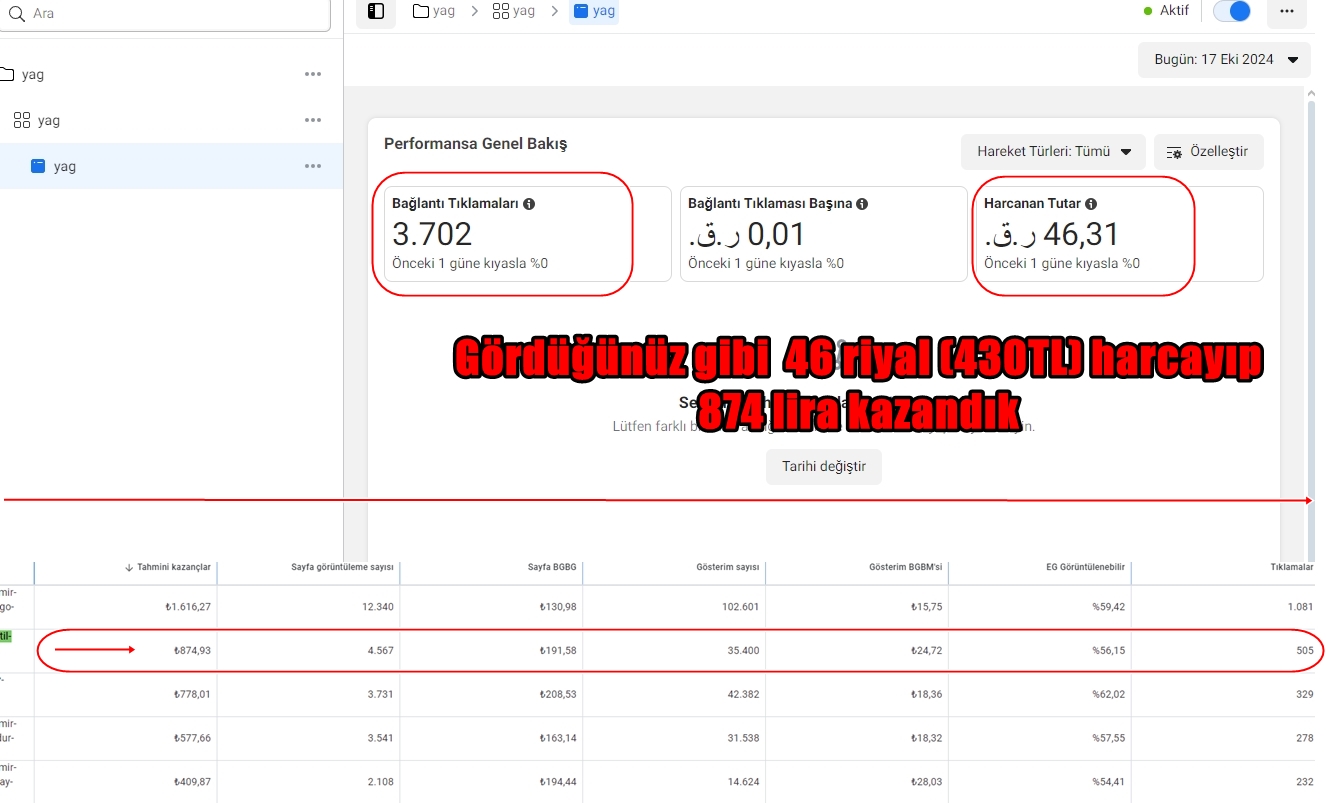The height and width of the screenshot is (803, 1326).
Task: Click the ₺778,01 earnings cell
Action: click(190, 694)
